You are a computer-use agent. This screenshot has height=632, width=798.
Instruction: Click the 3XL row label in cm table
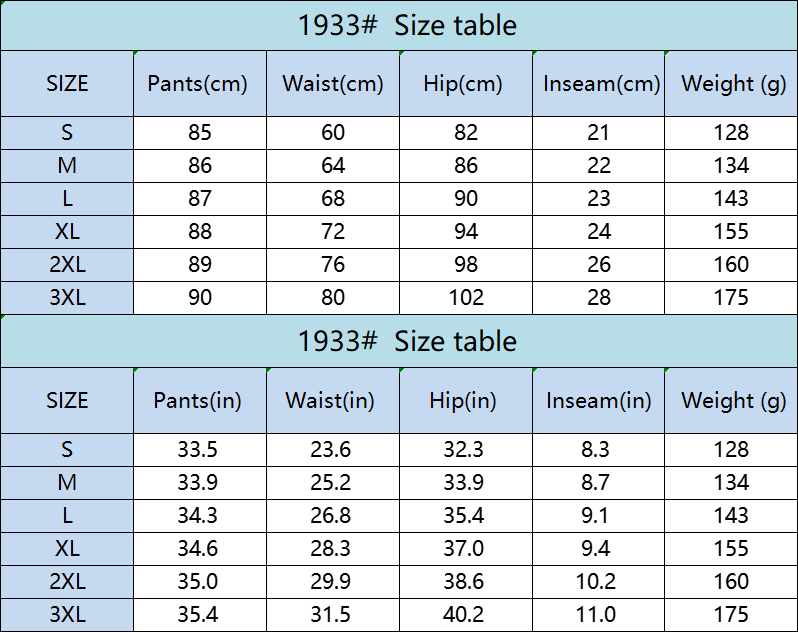click(67, 298)
